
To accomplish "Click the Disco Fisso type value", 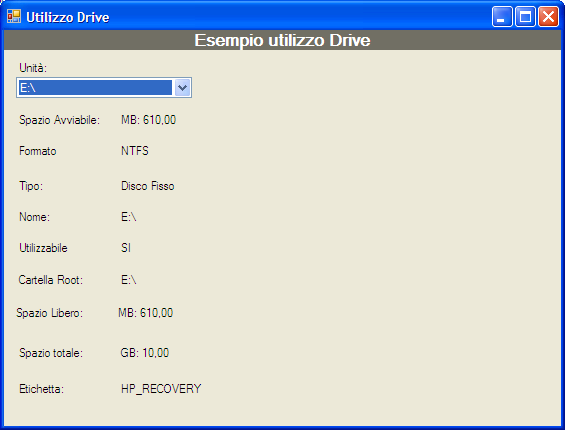I will tap(148, 186).
